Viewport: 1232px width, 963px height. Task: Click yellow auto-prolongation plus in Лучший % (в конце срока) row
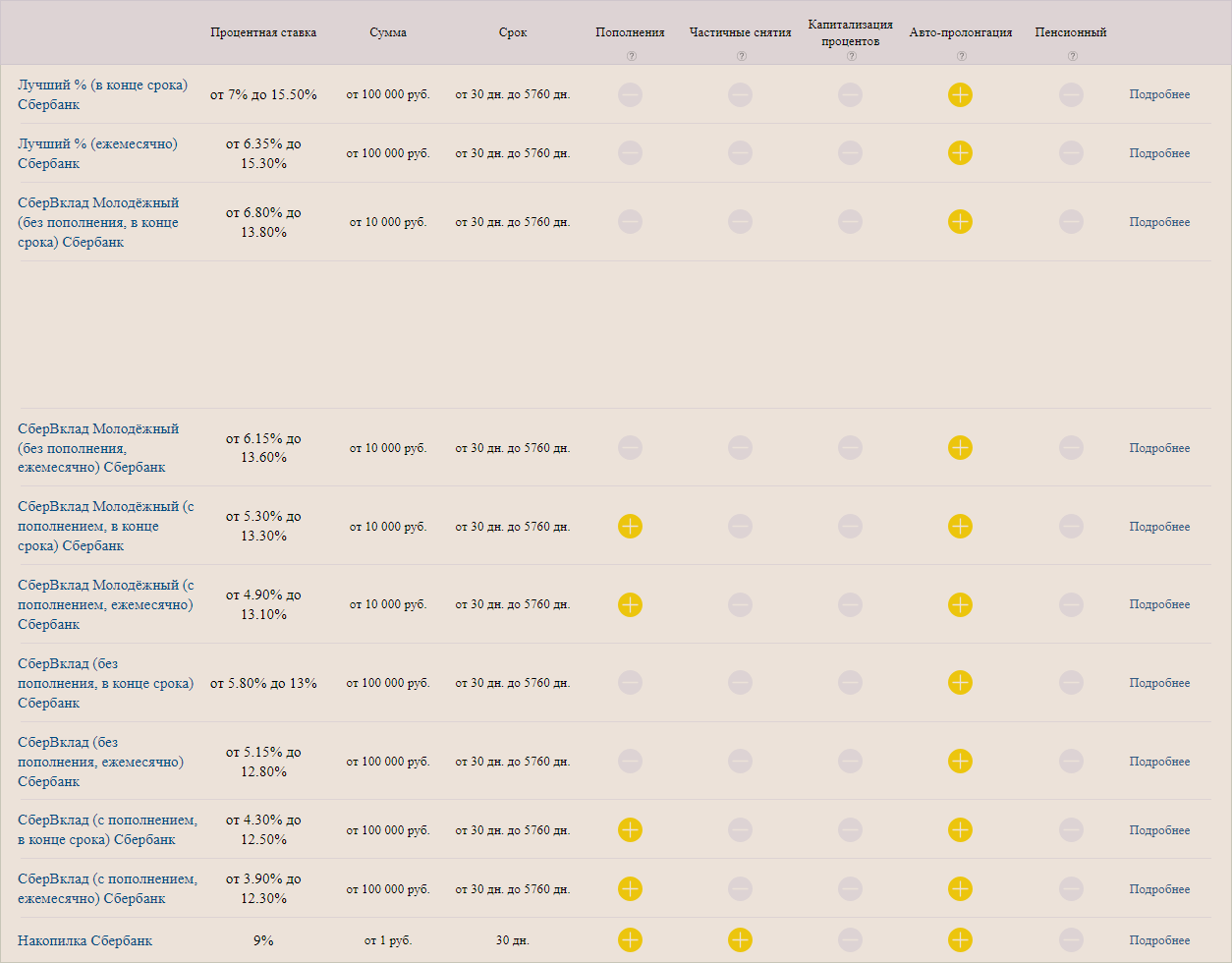pyautogui.click(x=960, y=94)
